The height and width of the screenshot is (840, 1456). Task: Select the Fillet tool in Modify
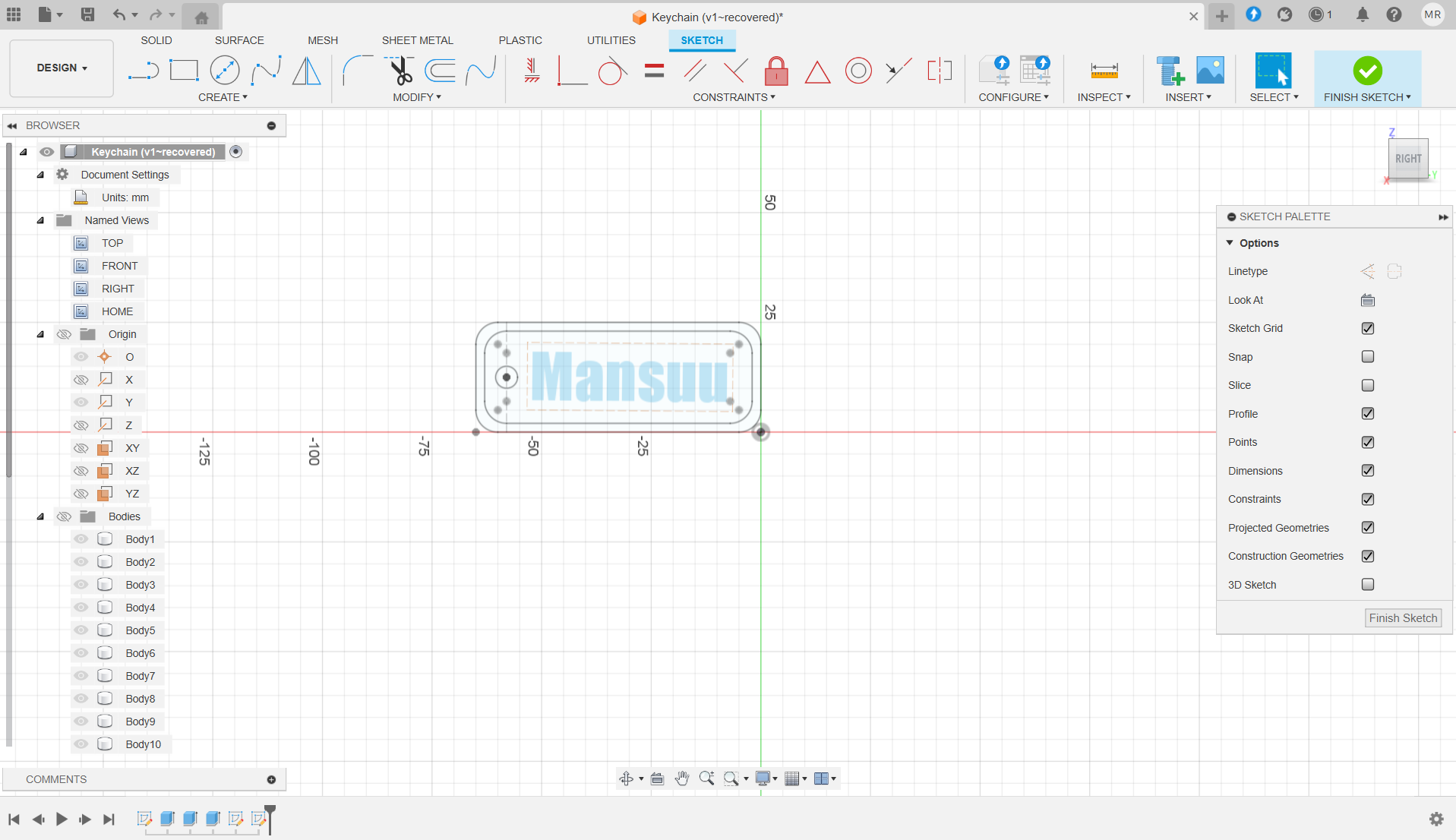click(357, 71)
